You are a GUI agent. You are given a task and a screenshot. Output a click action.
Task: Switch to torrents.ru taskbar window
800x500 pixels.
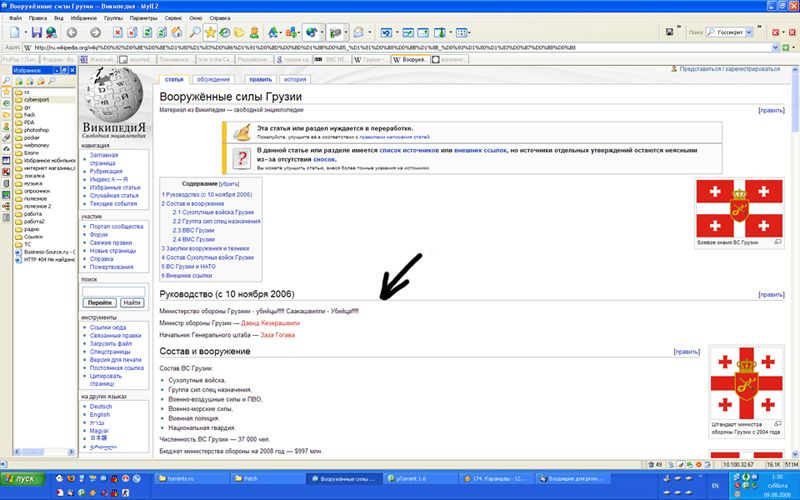coord(190,479)
